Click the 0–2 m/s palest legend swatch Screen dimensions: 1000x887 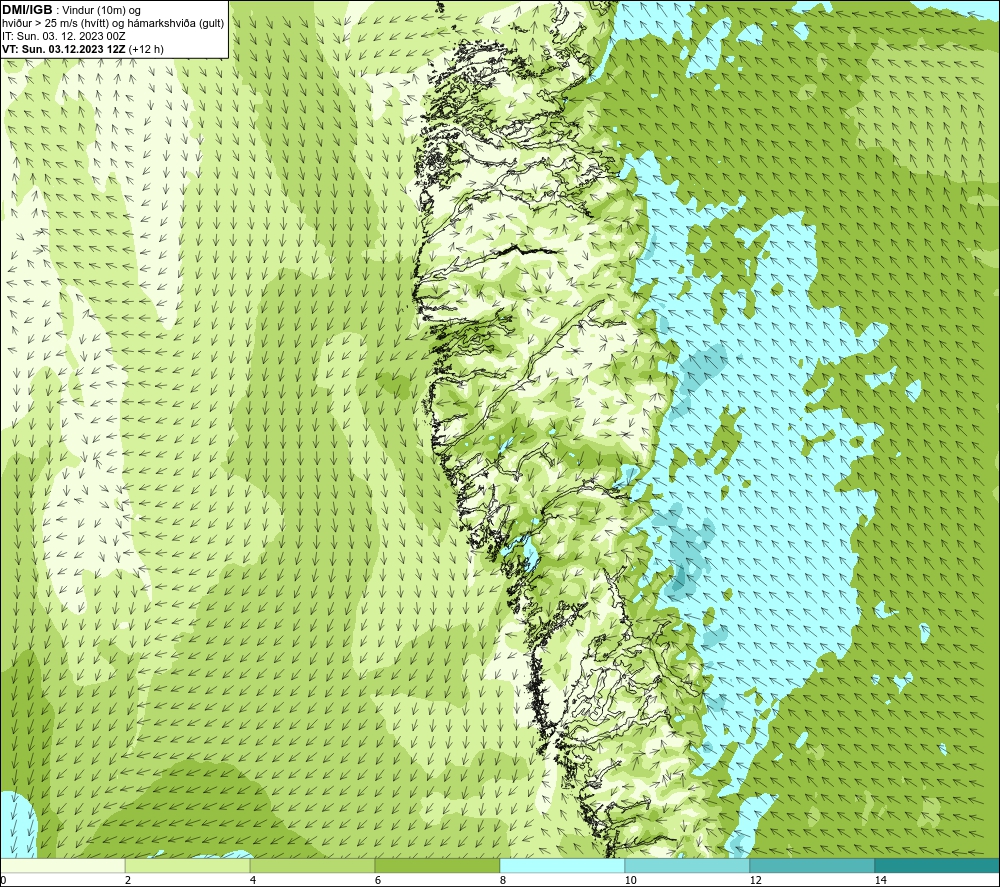pyautogui.click(x=62, y=865)
